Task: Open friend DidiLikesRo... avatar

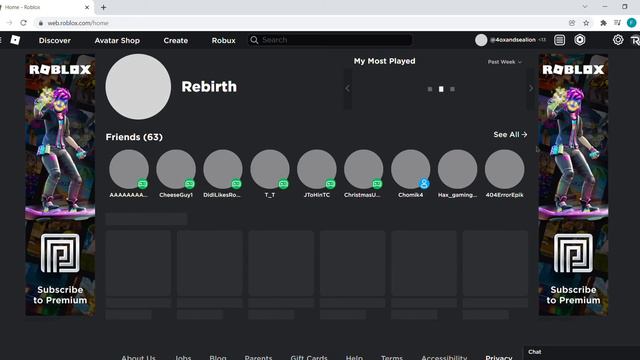Action: [x=223, y=169]
